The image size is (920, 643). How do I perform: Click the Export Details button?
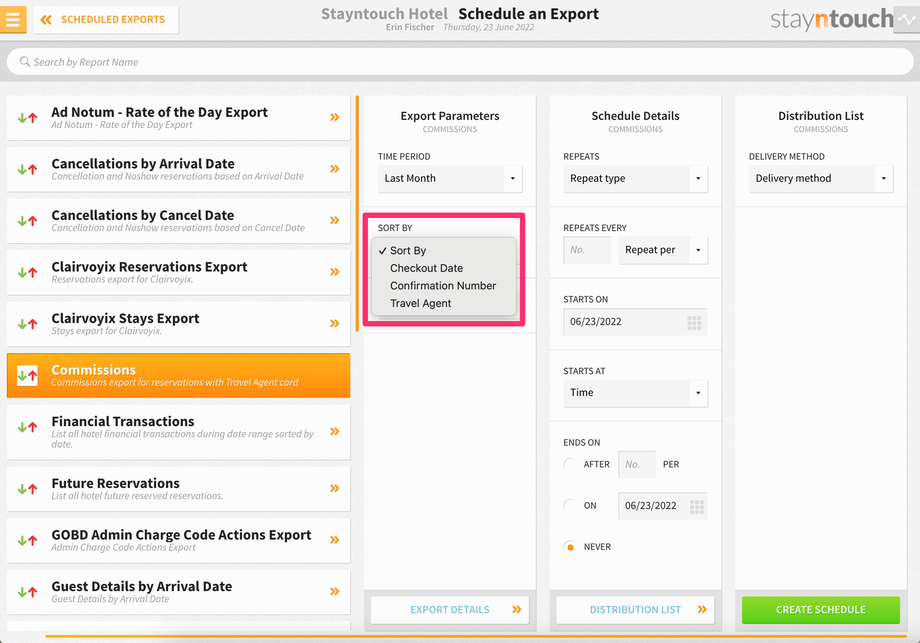click(450, 610)
